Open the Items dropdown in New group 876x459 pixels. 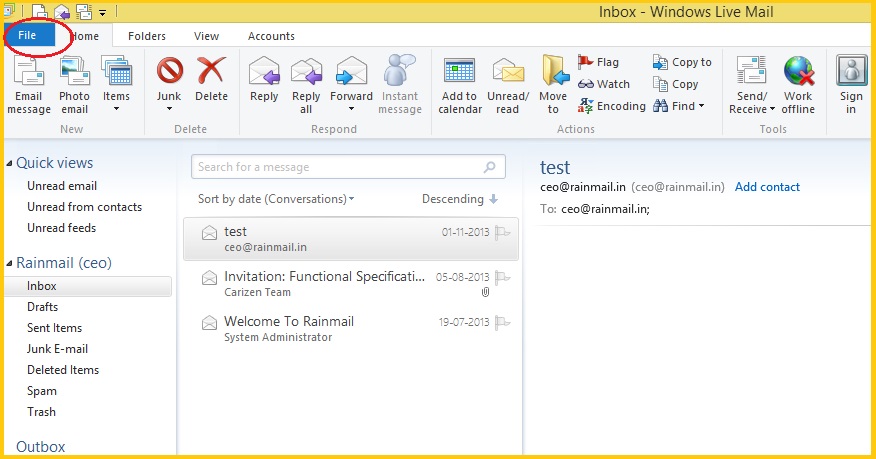[x=116, y=84]
